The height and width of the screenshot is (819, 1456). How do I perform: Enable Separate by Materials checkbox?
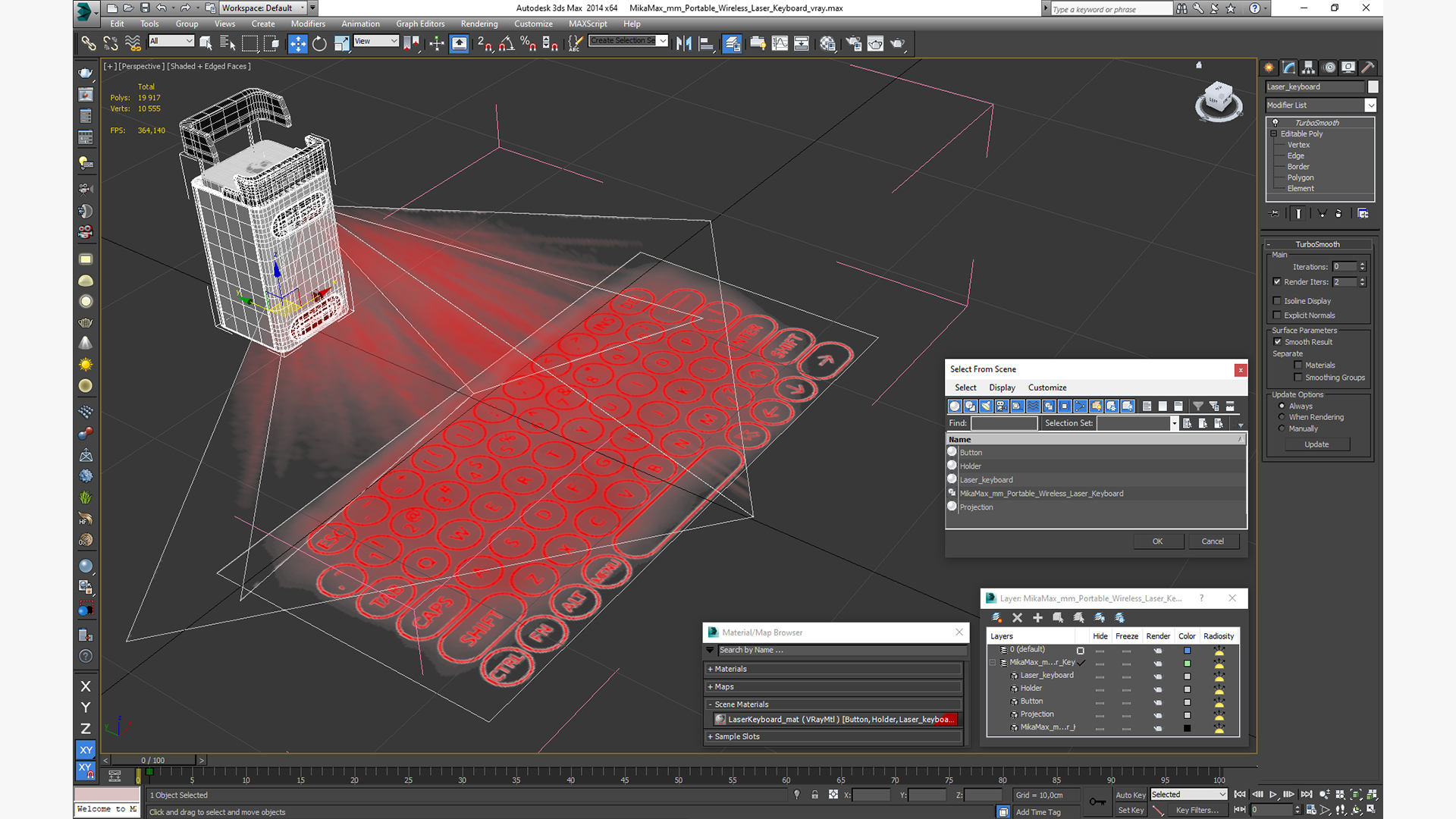tap(1298, 365)
